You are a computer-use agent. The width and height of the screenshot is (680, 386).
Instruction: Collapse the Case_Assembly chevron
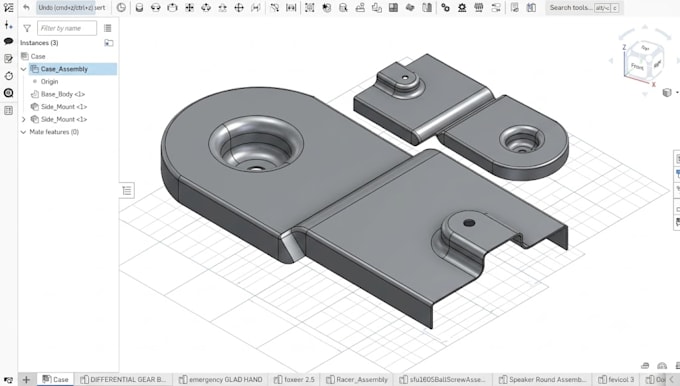tap(23, 69)
